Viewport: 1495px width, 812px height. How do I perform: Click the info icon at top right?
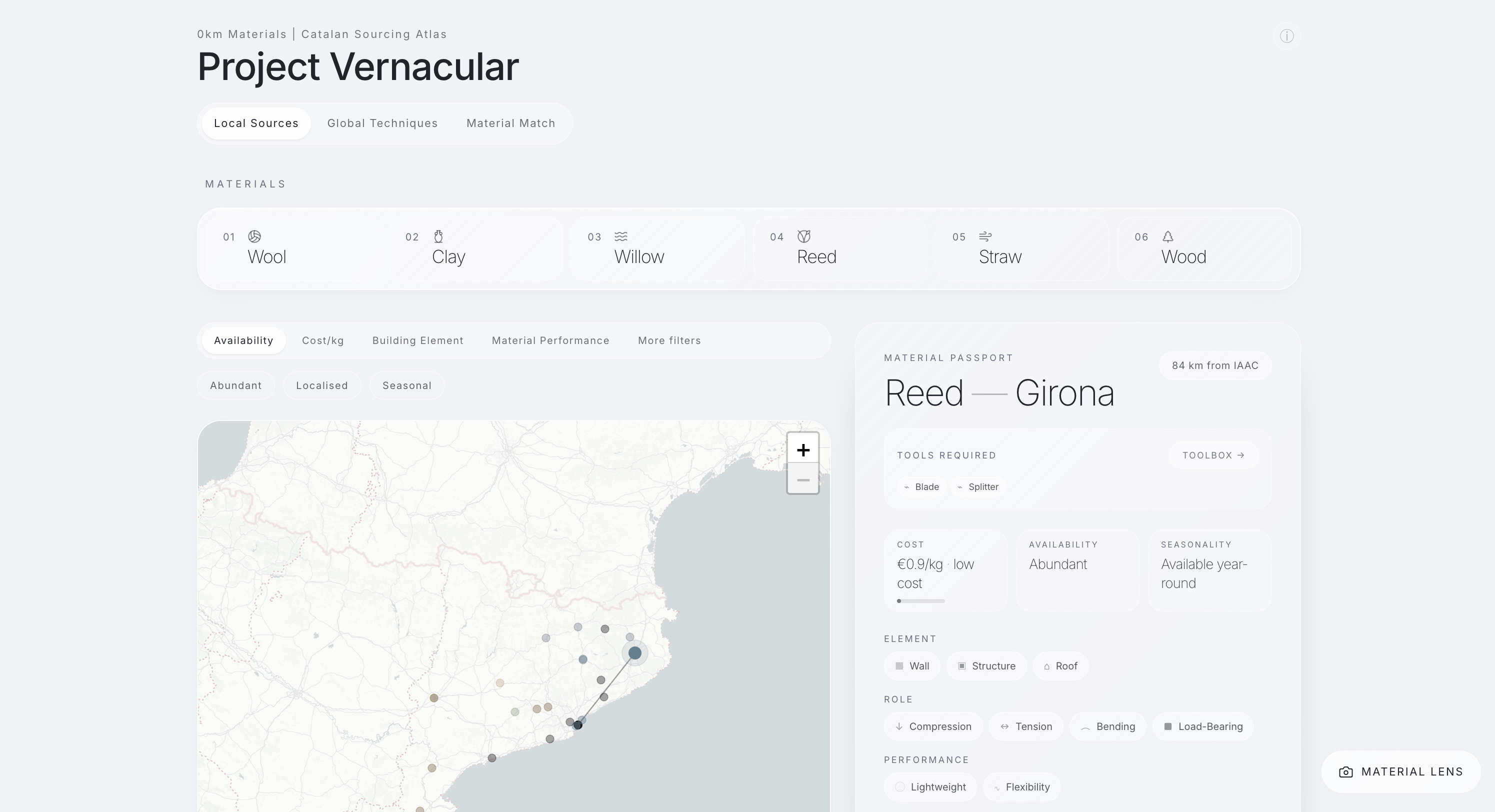click(1286, 36)
